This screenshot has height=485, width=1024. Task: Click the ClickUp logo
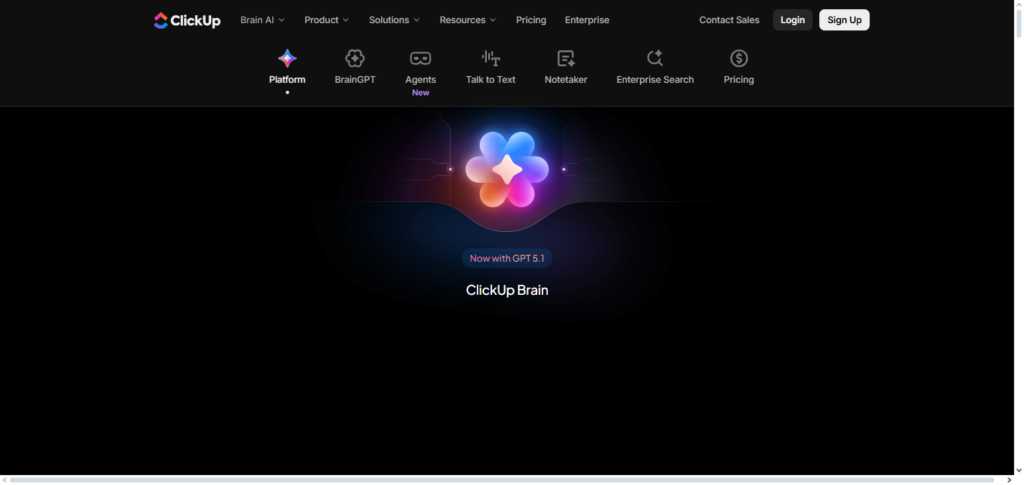pos(187,20)
